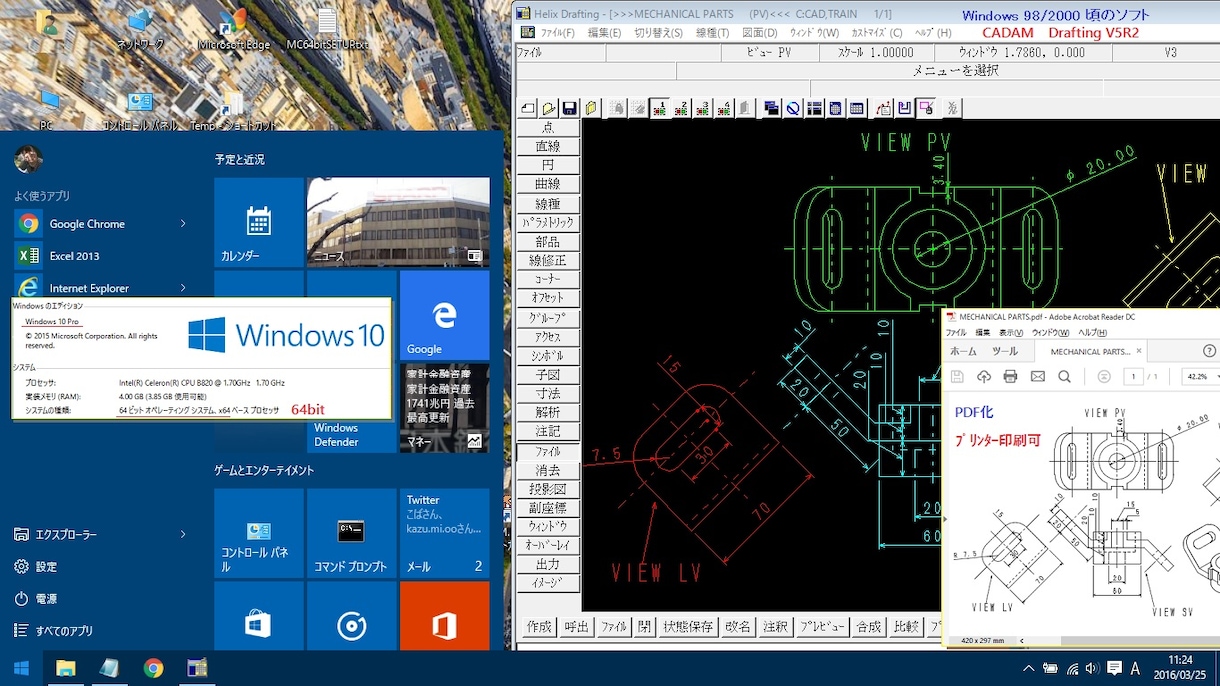The image size is (1220, 686).
Task: Click the 呼出 button at bottom of Helix
Action: pos(577,627)
